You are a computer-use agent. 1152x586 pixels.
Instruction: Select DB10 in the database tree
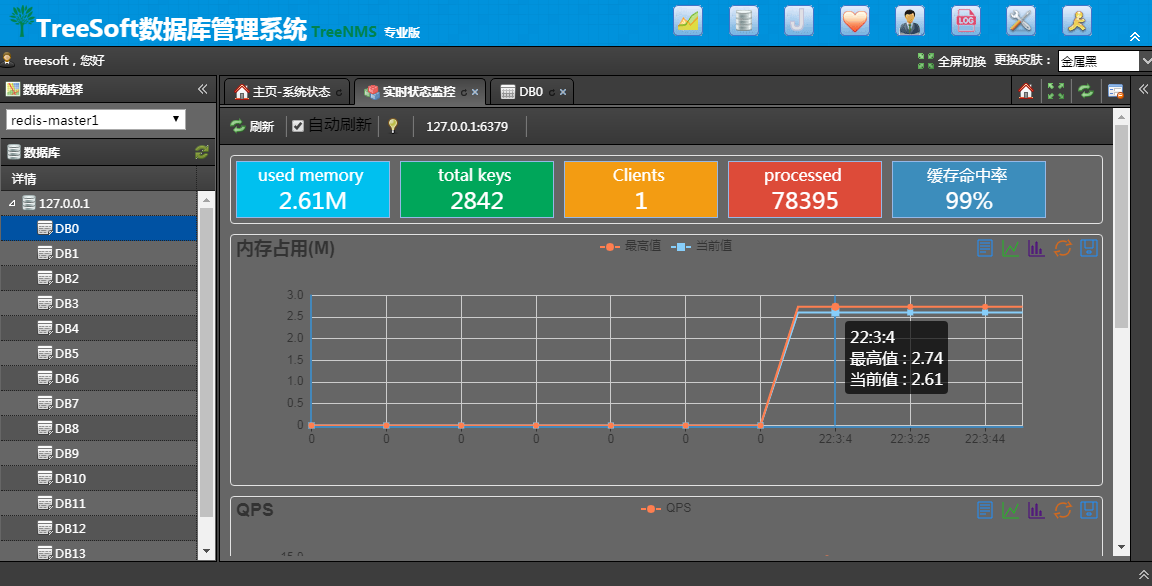pos(98,478)
